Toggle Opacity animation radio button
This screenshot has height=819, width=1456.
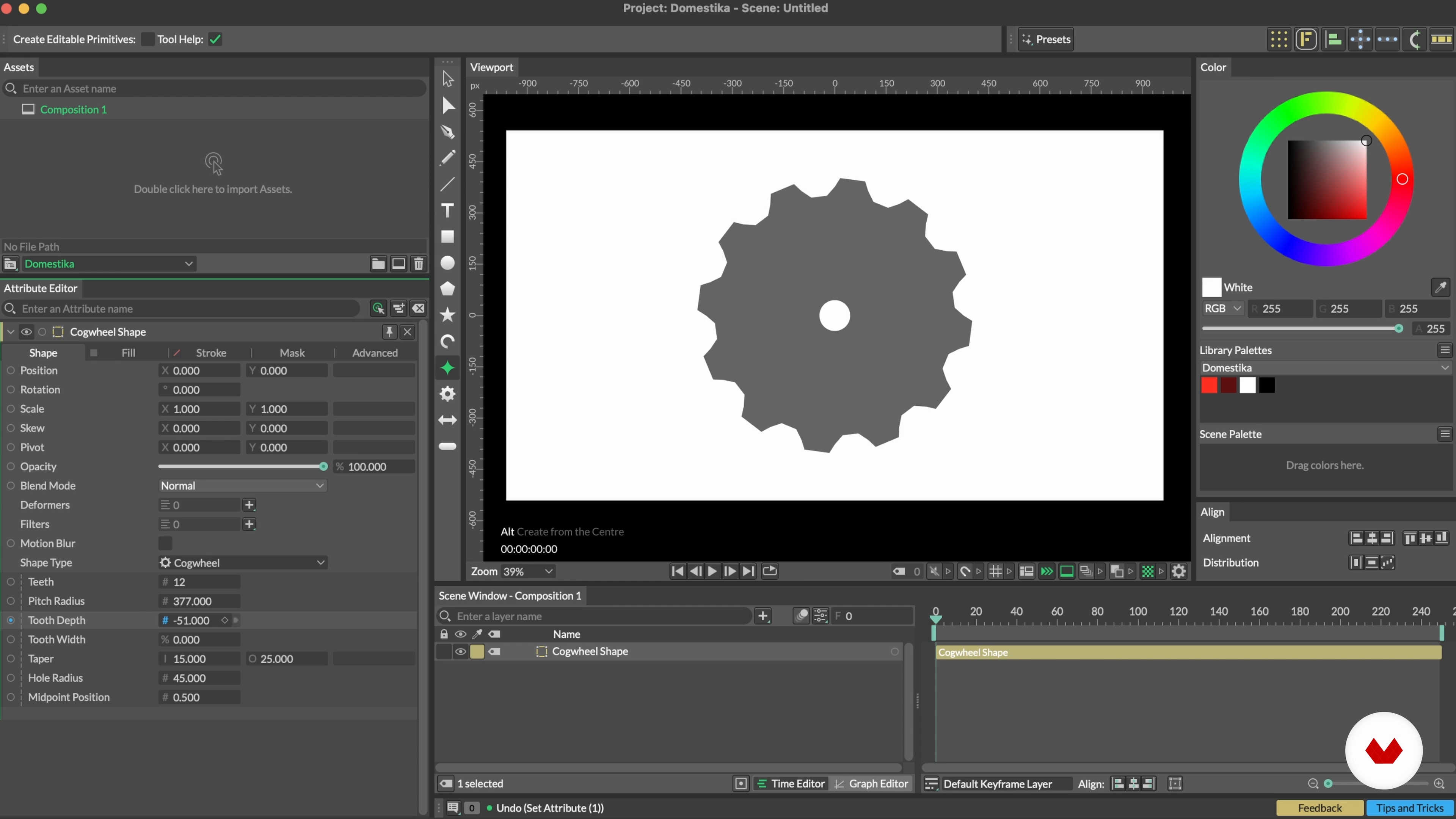11,466
